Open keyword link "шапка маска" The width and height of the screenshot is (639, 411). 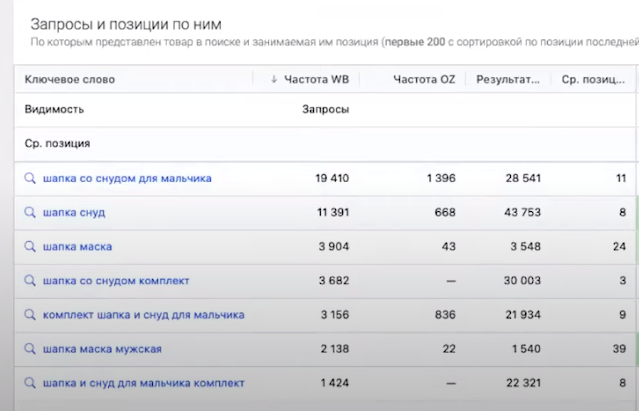[x=77, y=246]
